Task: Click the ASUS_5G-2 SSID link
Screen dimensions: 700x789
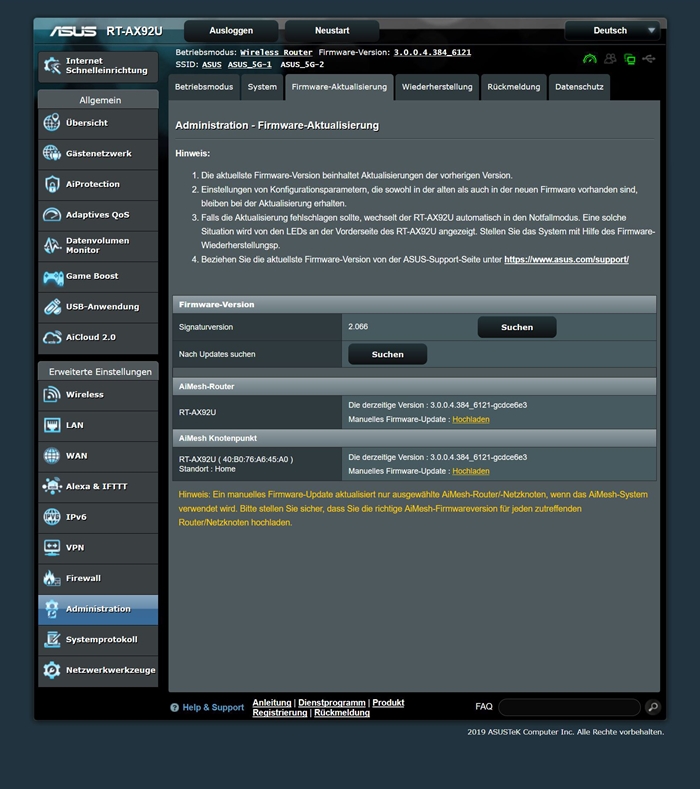Action: (x=302, y=64)
